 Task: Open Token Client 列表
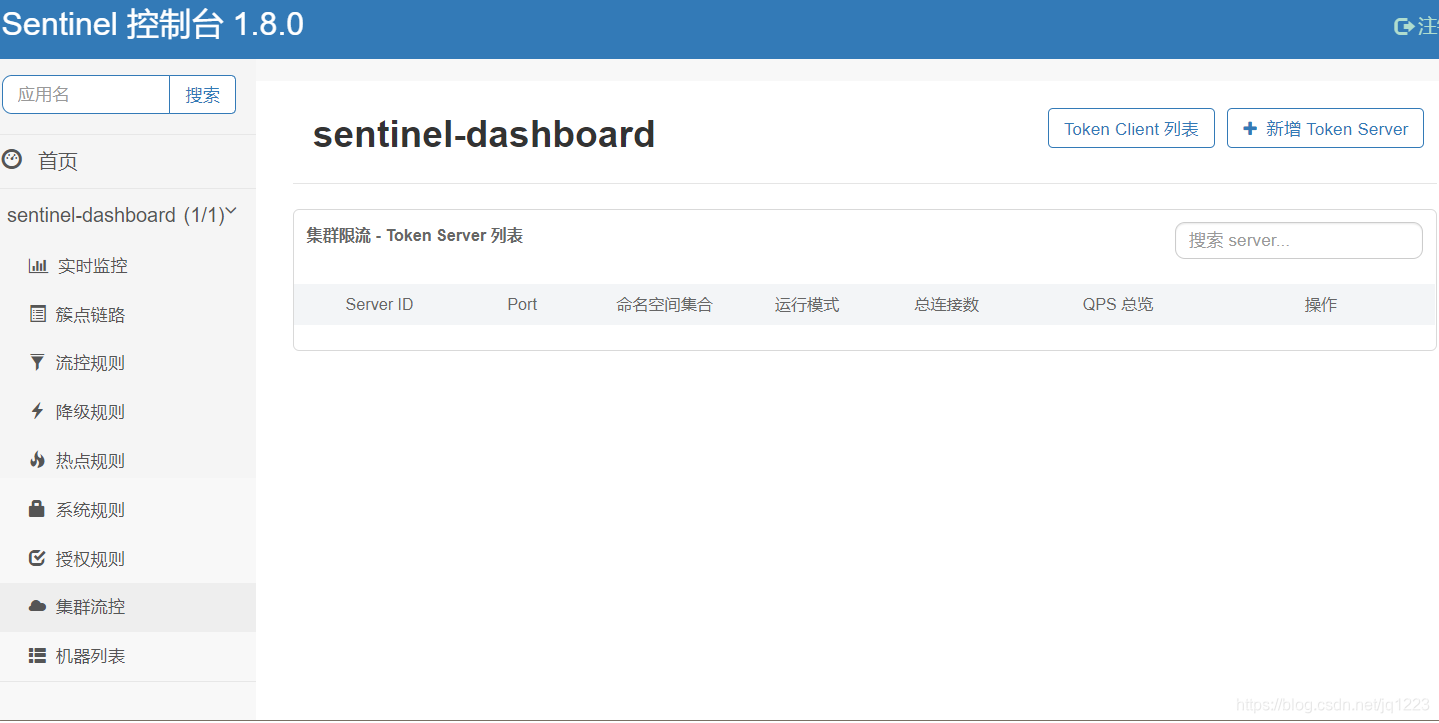pos(1131,128)
